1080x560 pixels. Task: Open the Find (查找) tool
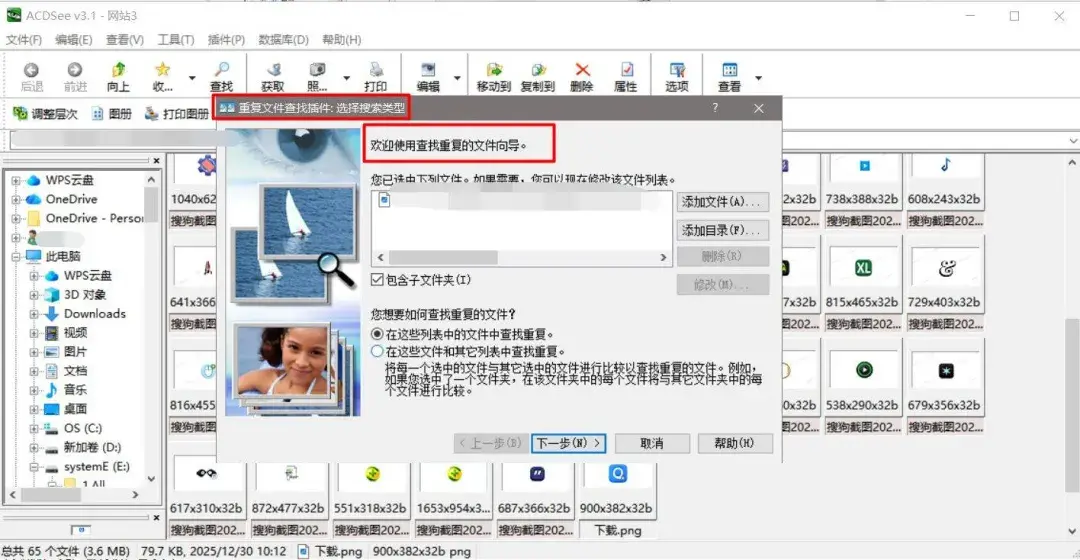(222, 76)
